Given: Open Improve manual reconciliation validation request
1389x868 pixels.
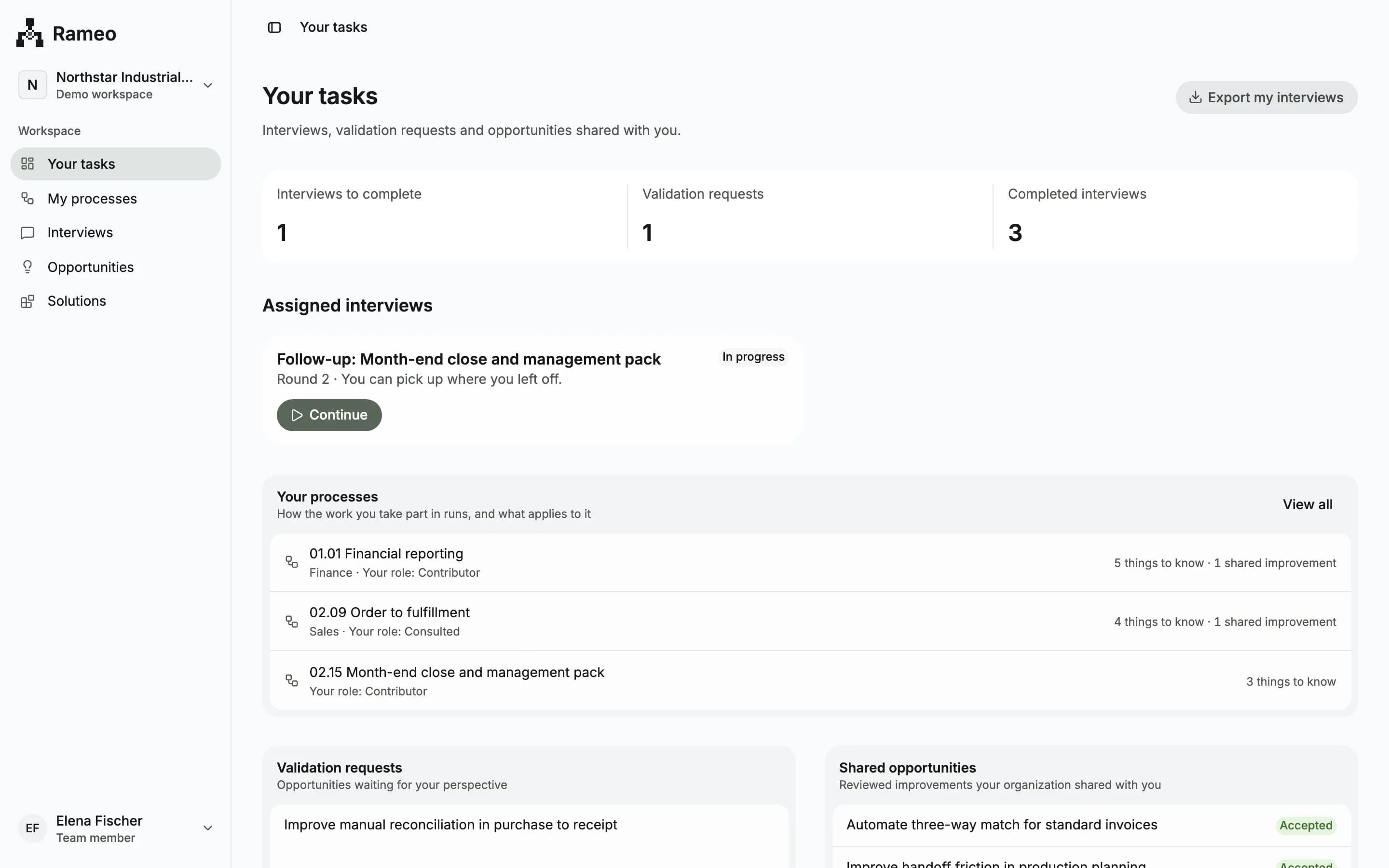Looking at the screenshot, I should (450, 825).
